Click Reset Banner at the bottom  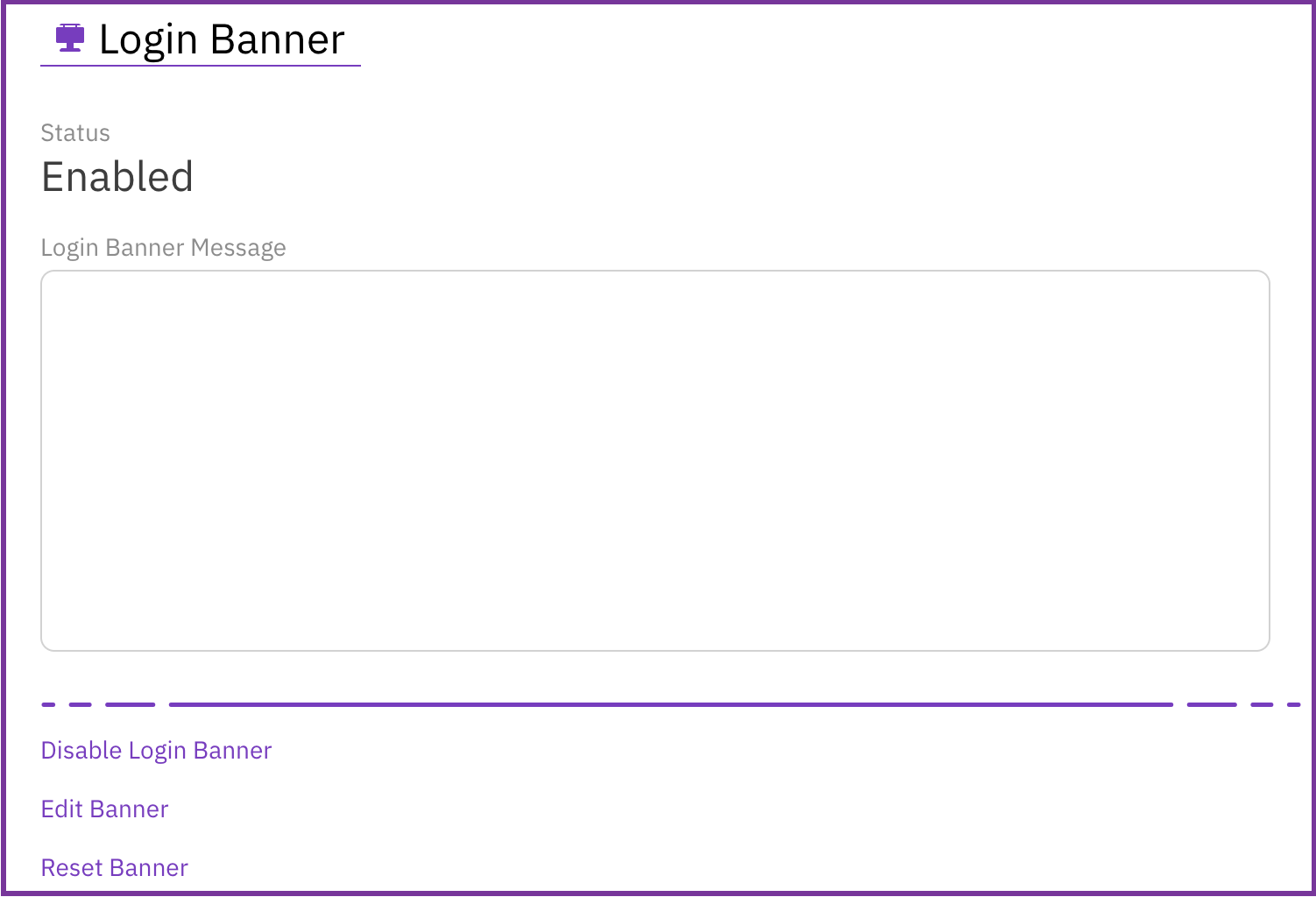coord(114,867)
